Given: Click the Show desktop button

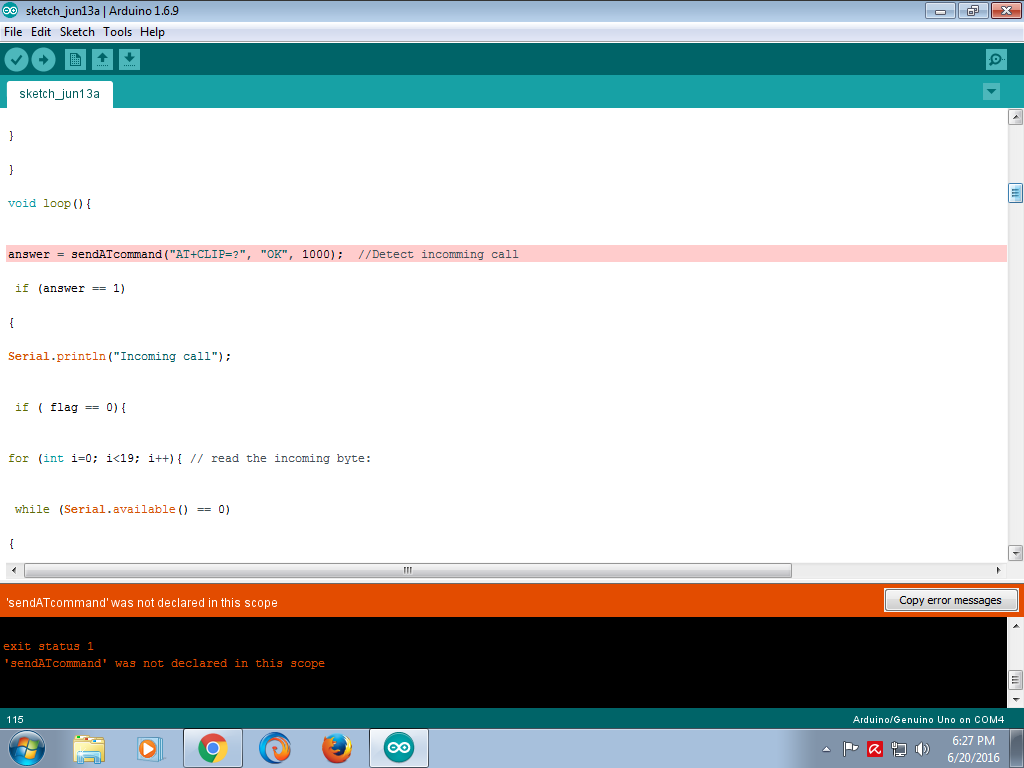Looking at the screenshot, I should (1017, 748).
